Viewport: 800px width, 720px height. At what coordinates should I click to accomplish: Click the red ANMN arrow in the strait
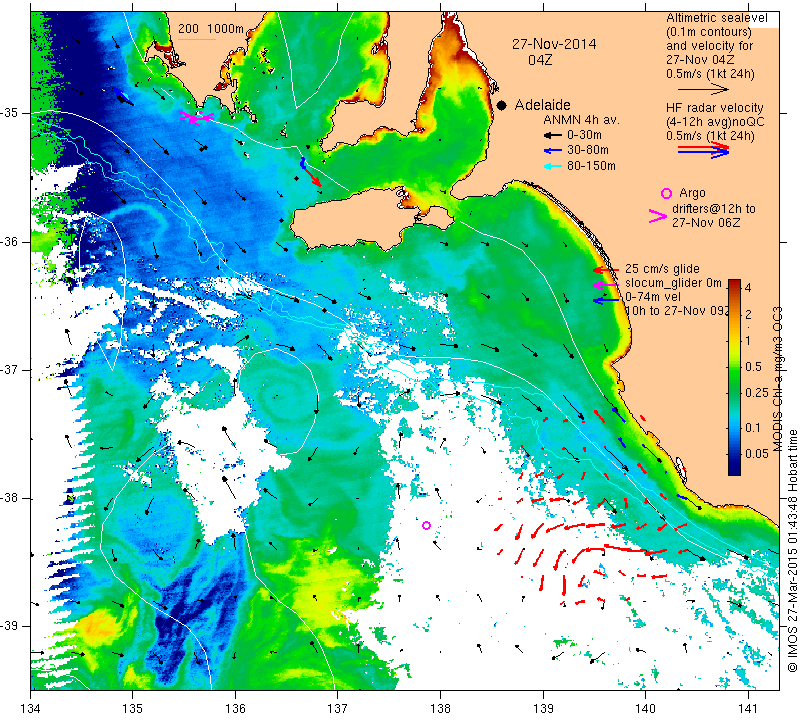pos(313,176)
